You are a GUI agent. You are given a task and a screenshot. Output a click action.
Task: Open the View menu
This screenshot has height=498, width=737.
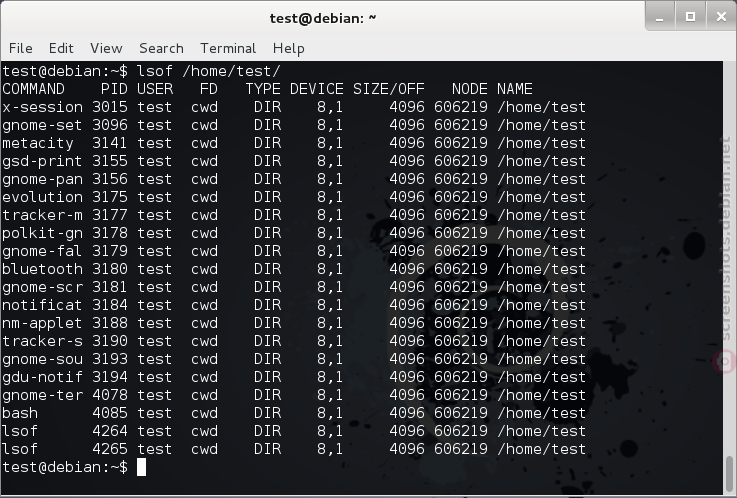[x=106, y=48]
